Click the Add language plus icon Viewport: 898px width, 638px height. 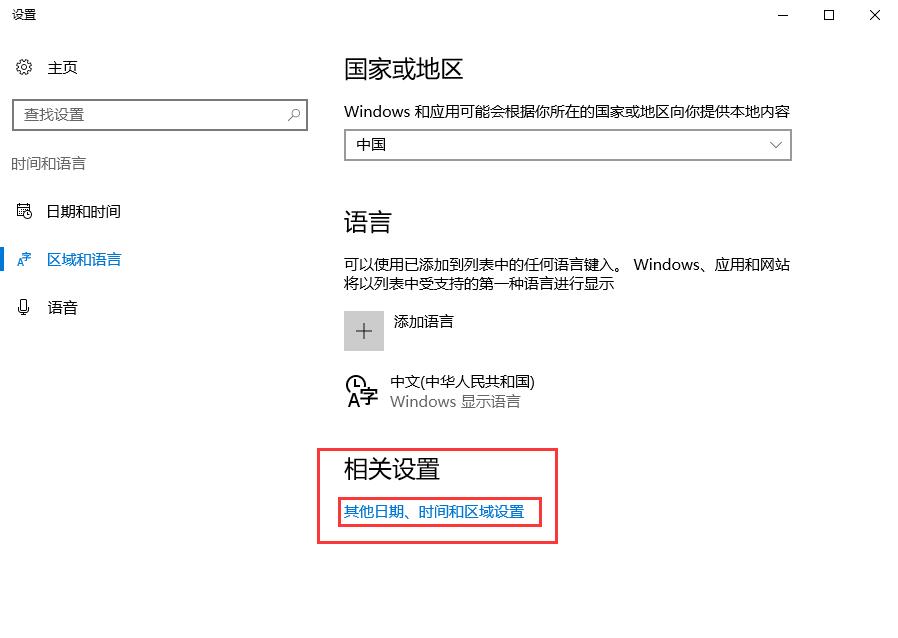click(363, 330)
